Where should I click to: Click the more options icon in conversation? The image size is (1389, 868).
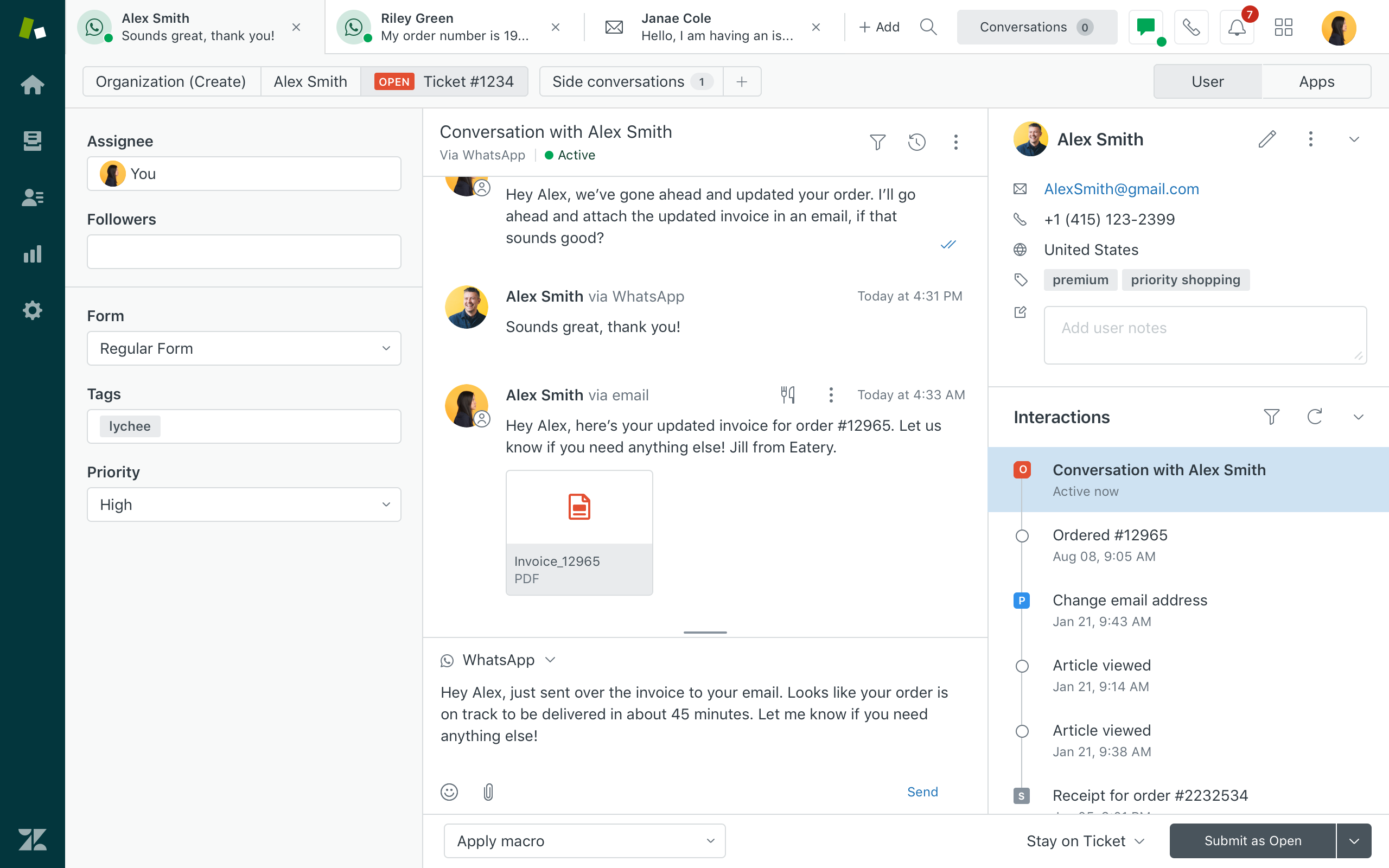coord(955,140)
